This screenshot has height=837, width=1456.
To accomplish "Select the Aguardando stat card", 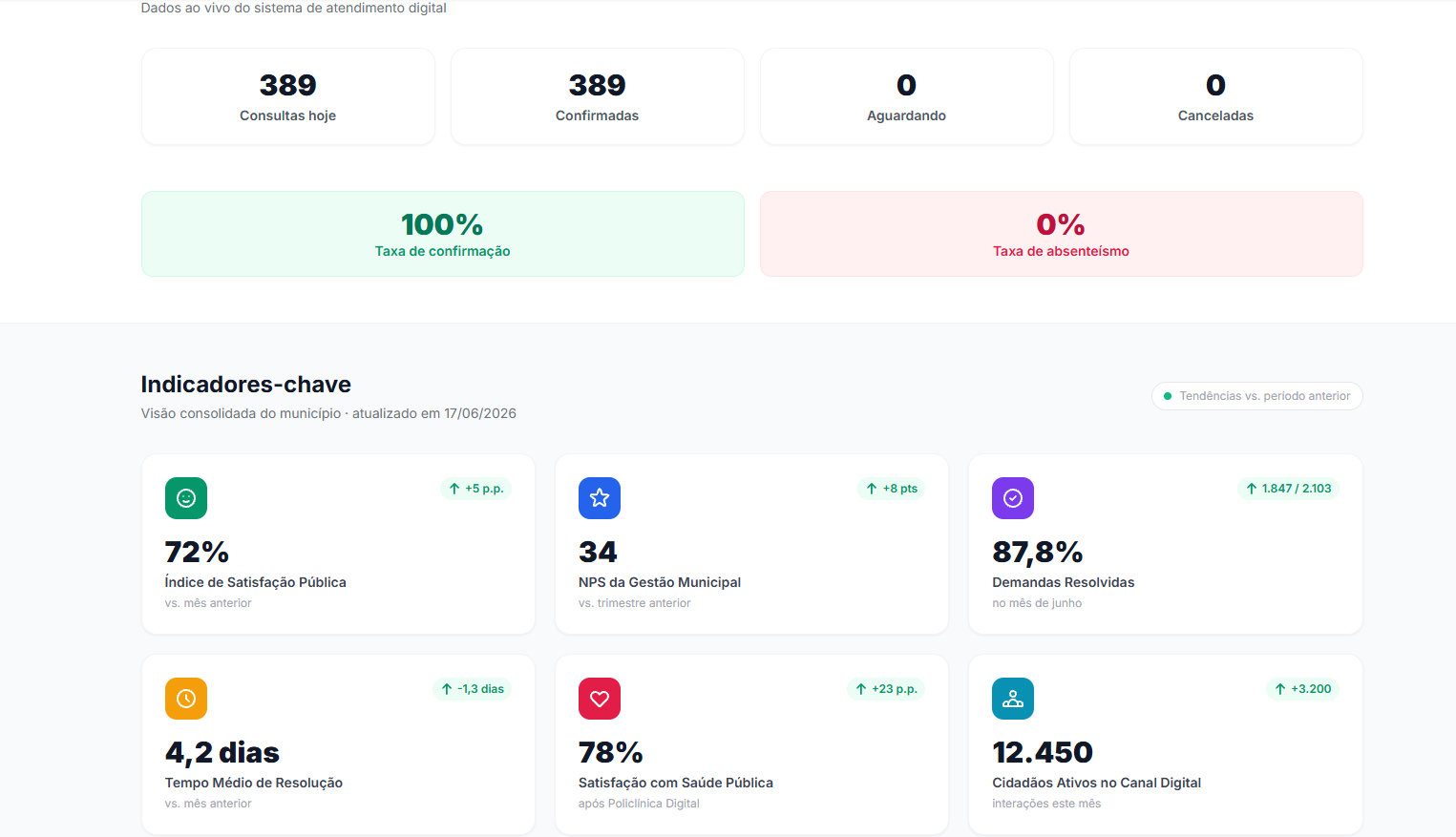I will click(907, 96).
